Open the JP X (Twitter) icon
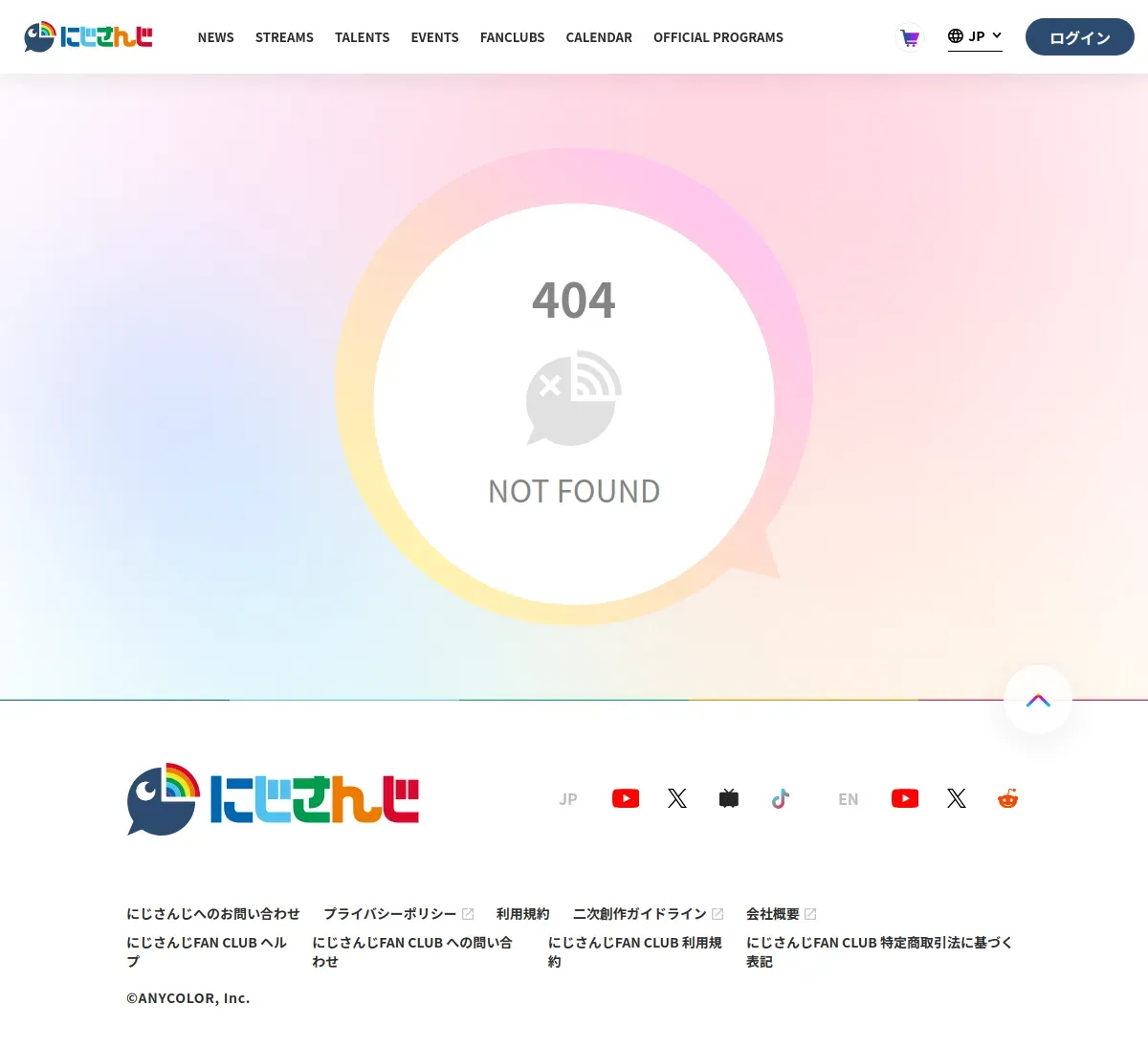Image resolution: width=1148 pixels, height=1049 pixels. [x=677, y=798]
